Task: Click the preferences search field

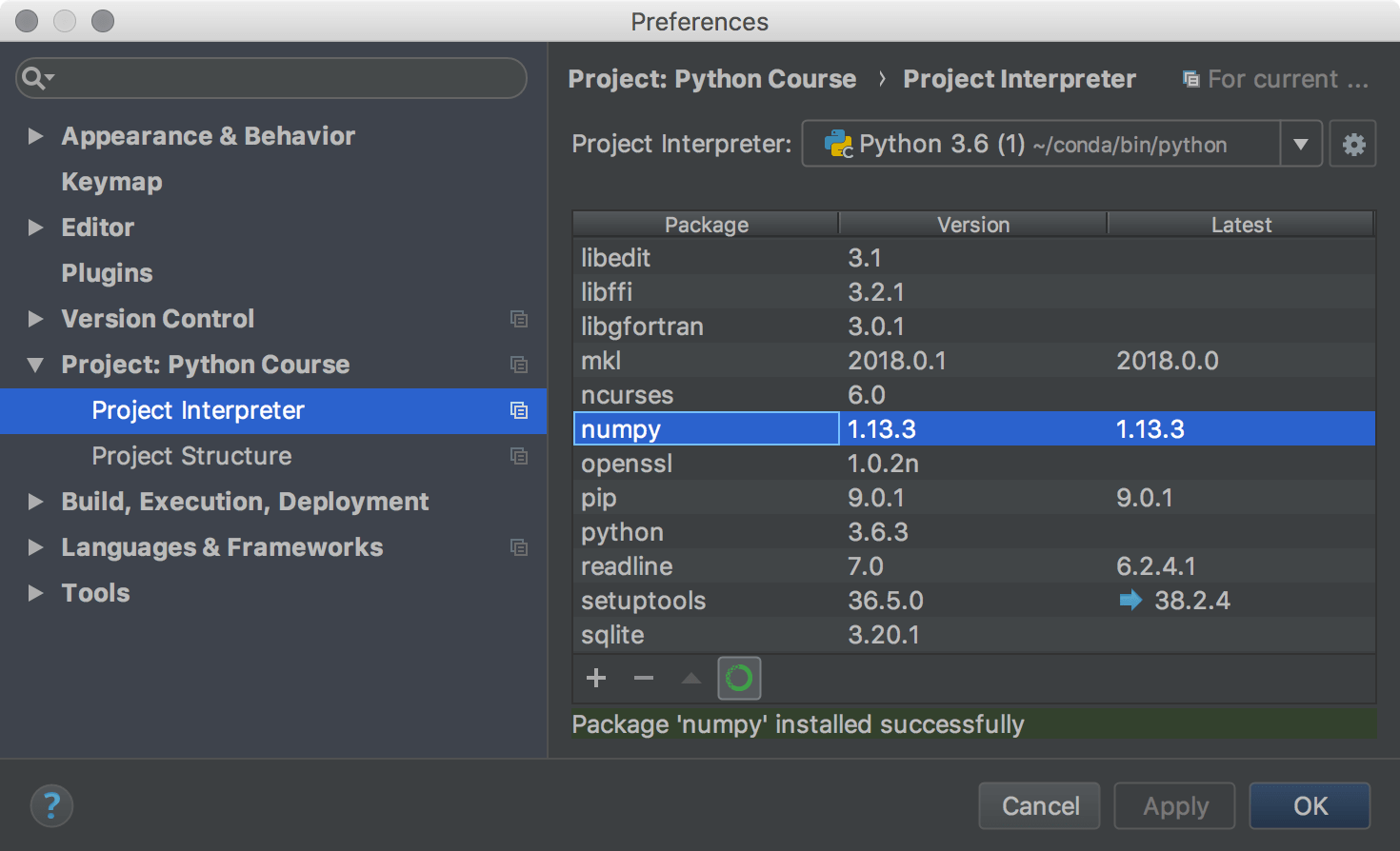Action: point(271,77)
